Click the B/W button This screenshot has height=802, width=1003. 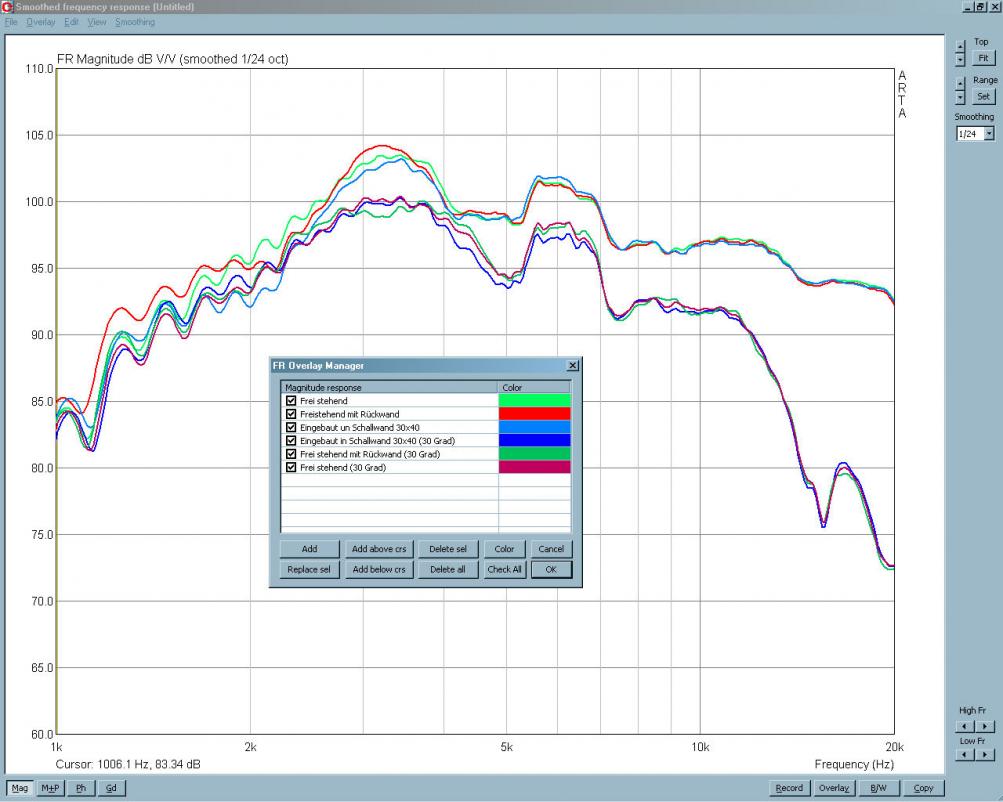878,788
